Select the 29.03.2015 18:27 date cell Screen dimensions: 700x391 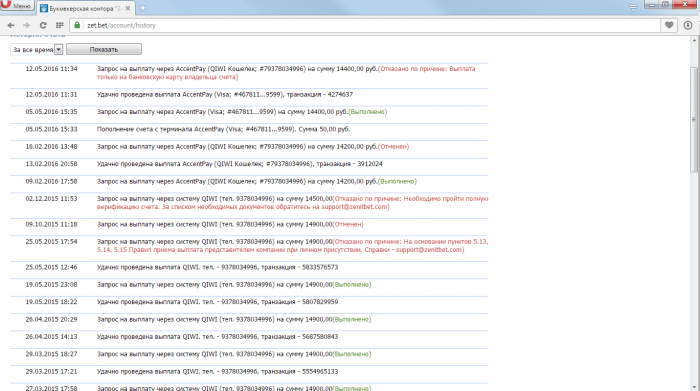51,354
